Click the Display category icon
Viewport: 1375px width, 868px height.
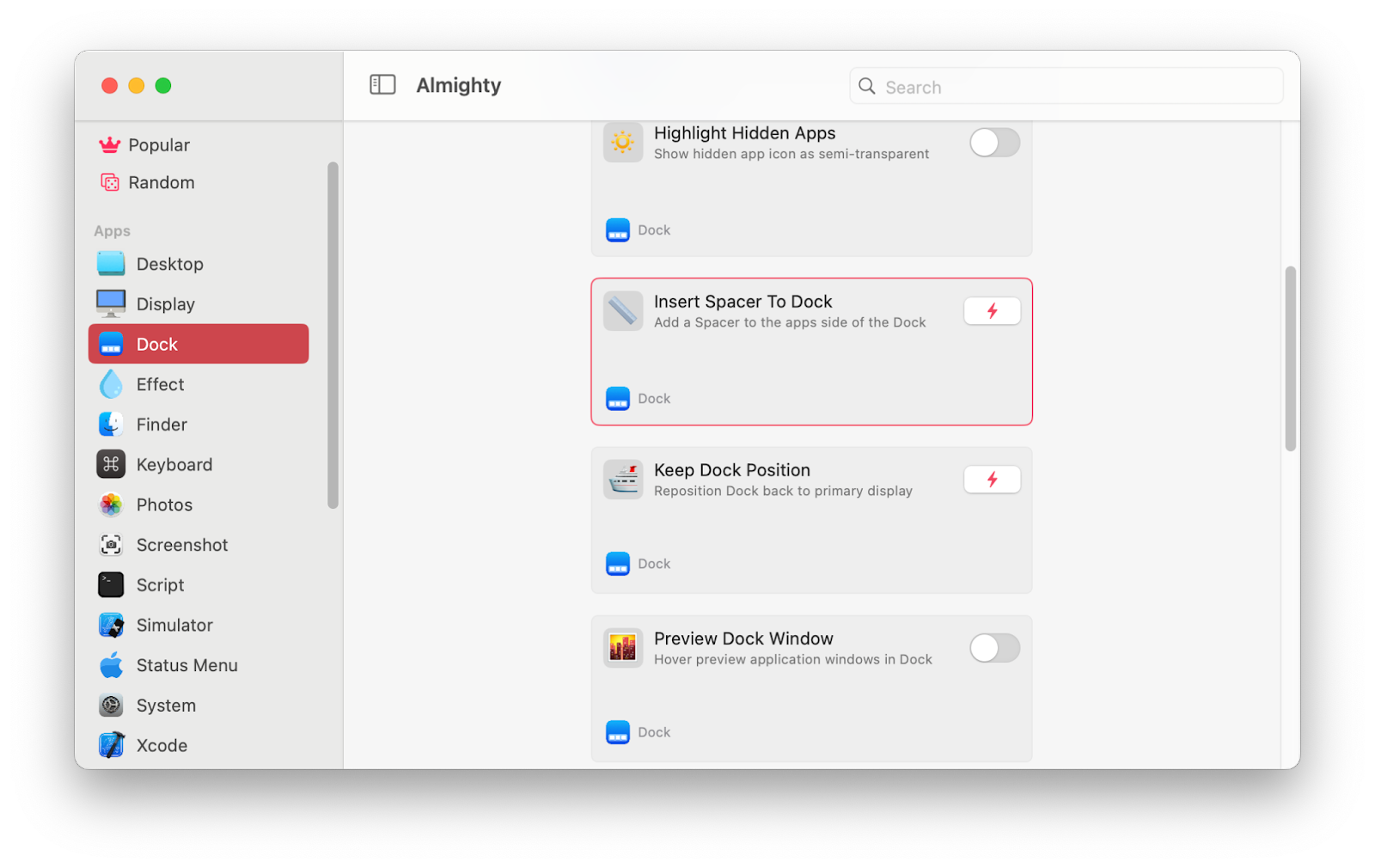coord(111,303)
